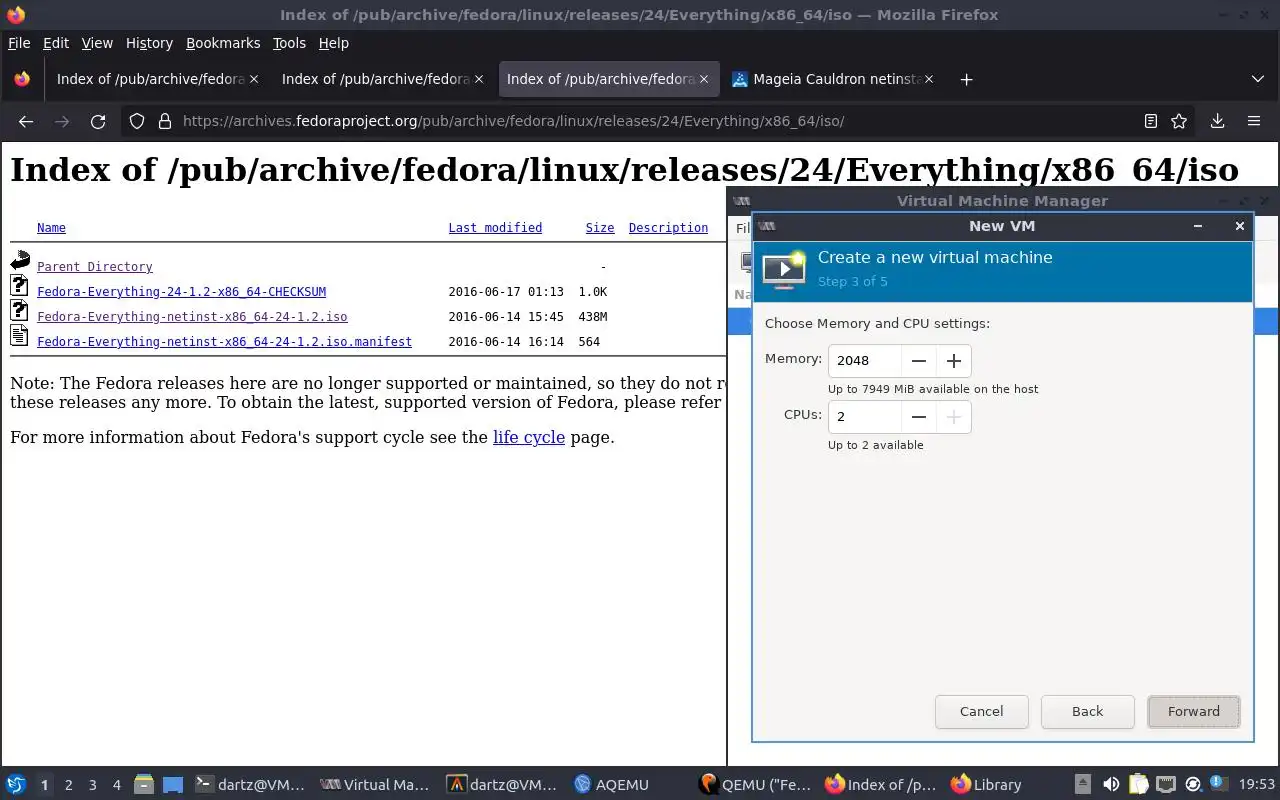
Task: Decrease Memory with minus button
Action: click(x=919, y=361)
